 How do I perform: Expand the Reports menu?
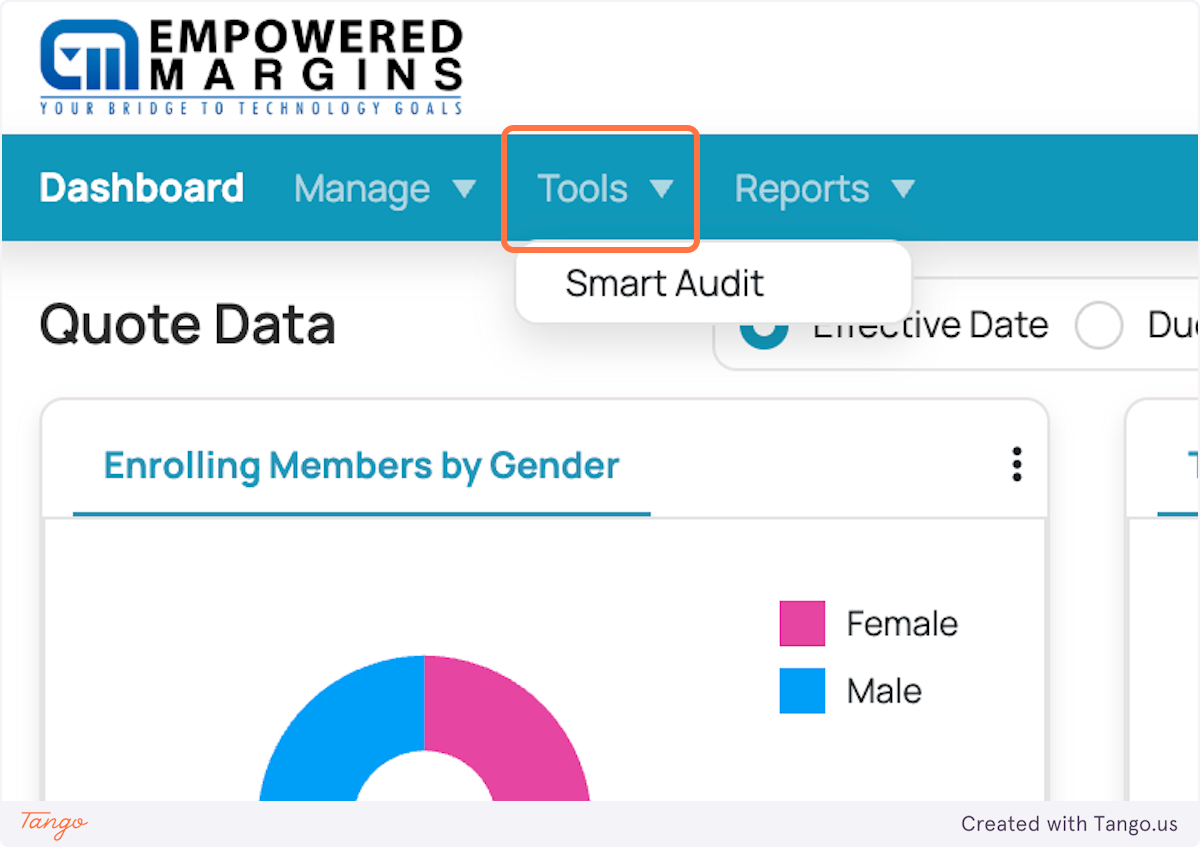click(x=825, y=189)
